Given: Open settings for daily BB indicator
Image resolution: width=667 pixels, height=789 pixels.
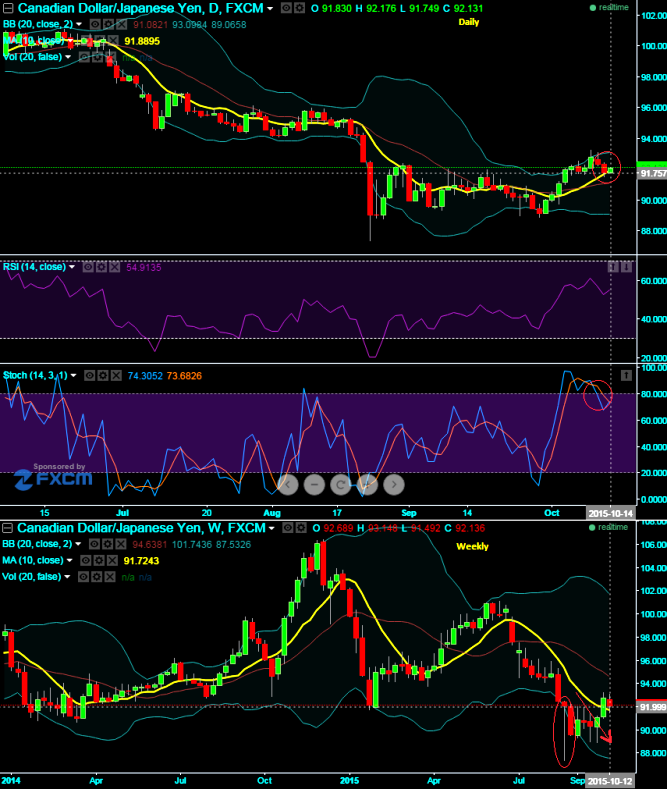Looking at the screenshot, I should pos(108,24).
